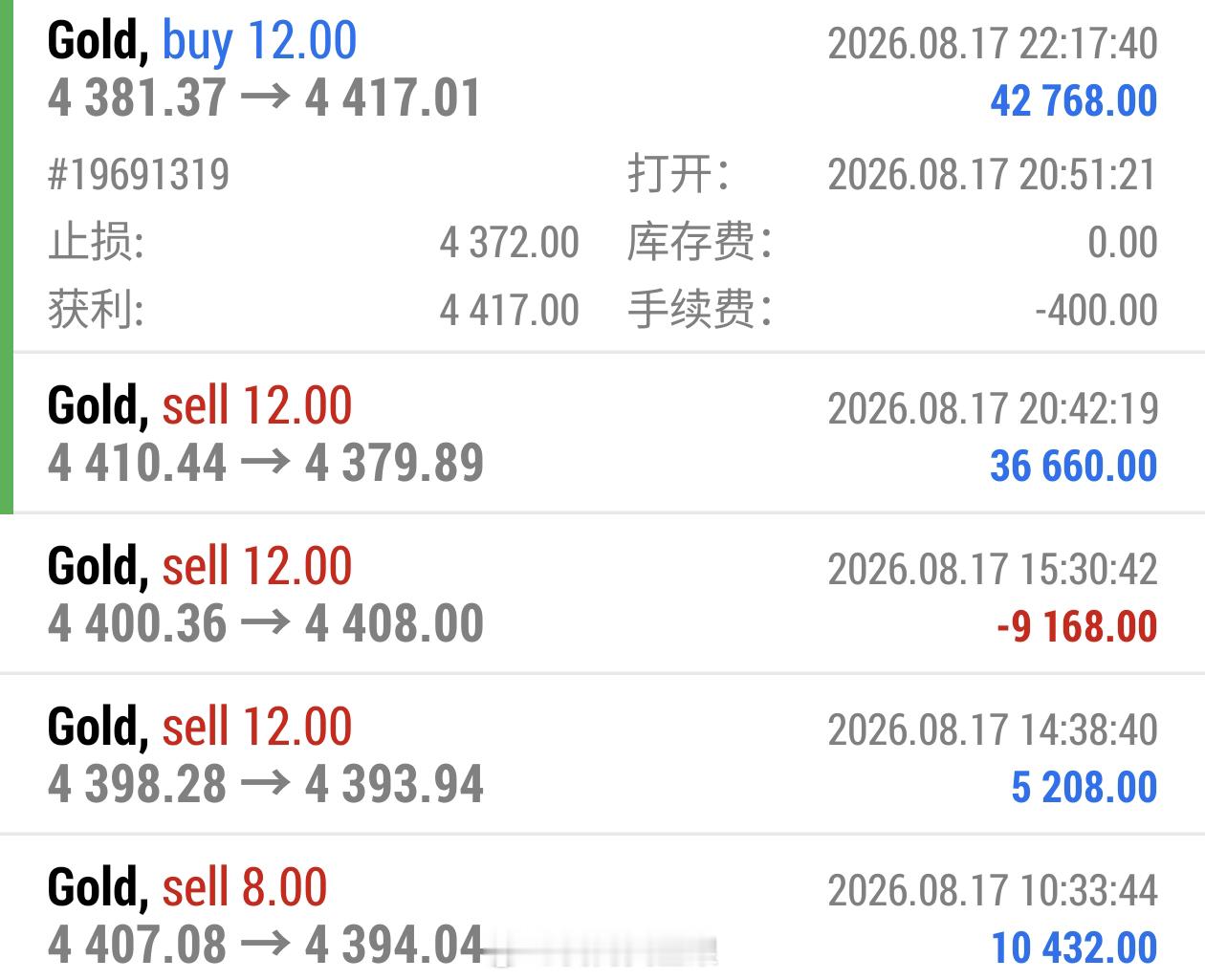Open the Gold sell 4 398.28 trade entry
This screenshot has width=1205, height=980.
pos(602,755)
